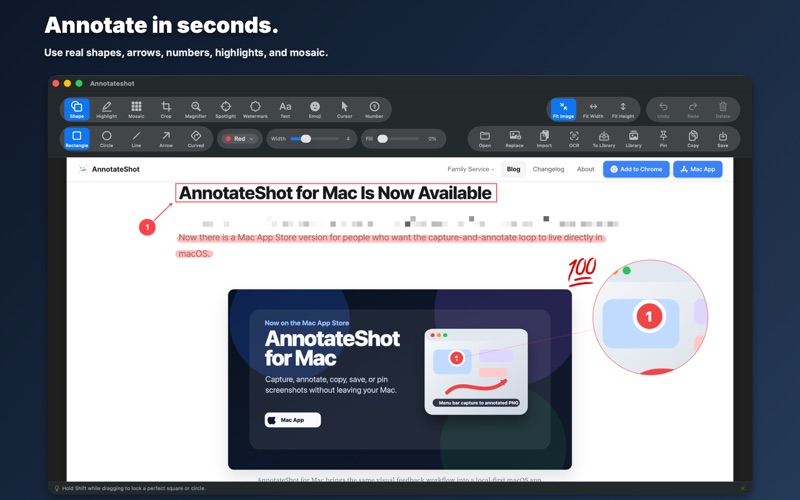Select the Highlight tool
Viewport: 800px width, 500px height.
pyautogui.click(x=107, y=109)
